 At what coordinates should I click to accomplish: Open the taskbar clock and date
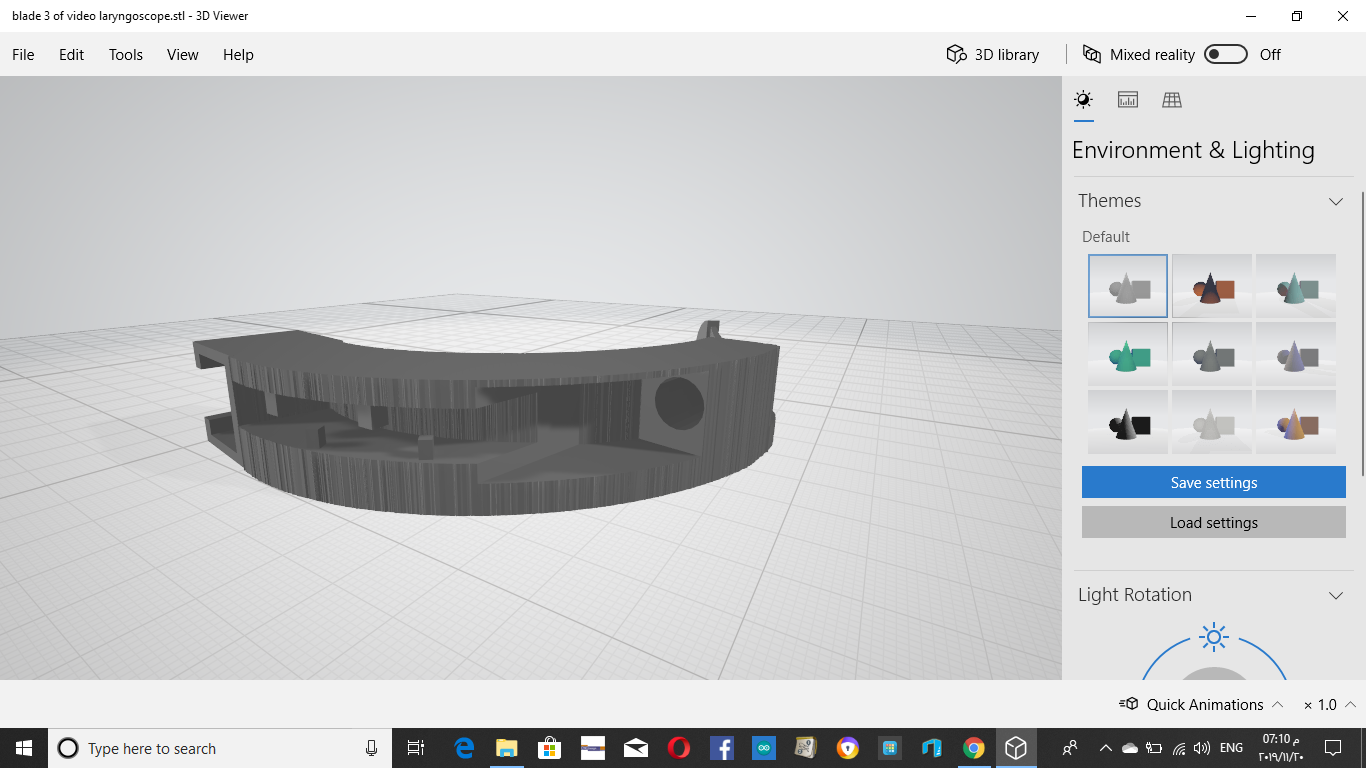tap(1281, 748)
